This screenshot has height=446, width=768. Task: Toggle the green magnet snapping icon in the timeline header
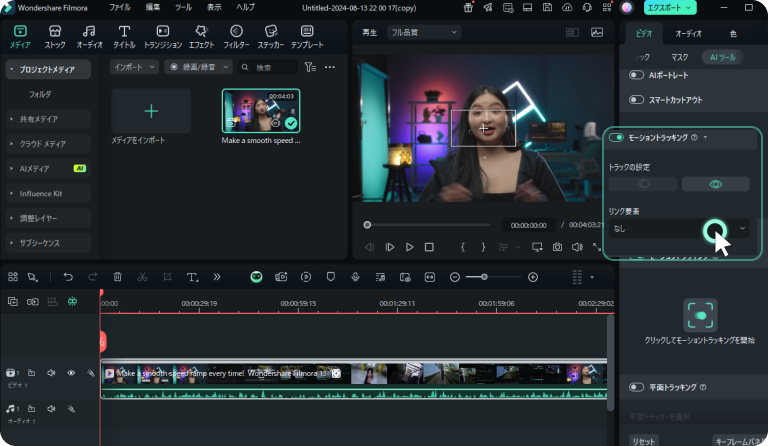[x=72, y=302]
